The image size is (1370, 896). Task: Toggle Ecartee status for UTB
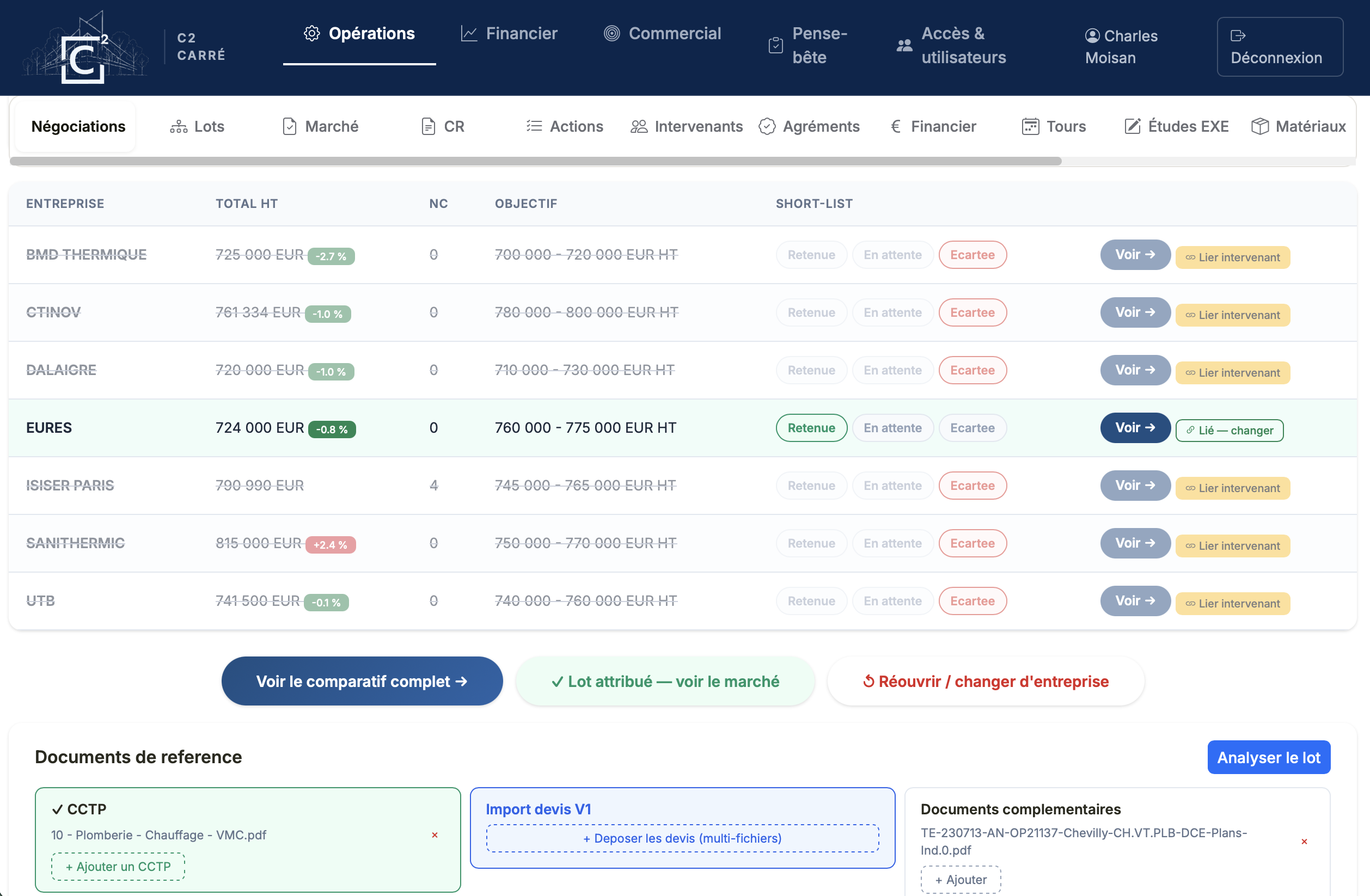coord(973,601)
